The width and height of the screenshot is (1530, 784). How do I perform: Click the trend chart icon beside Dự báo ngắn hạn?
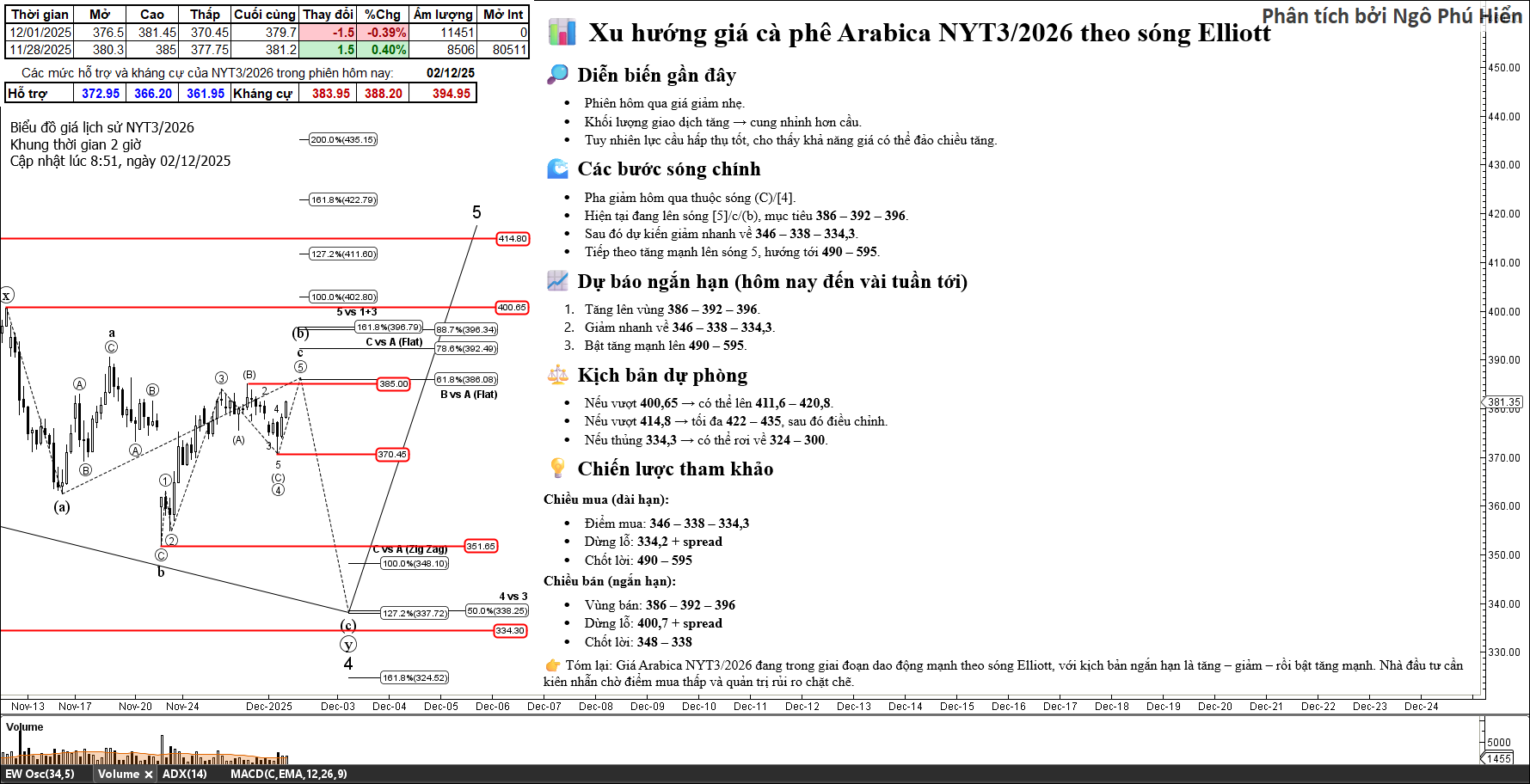point(557,281)
